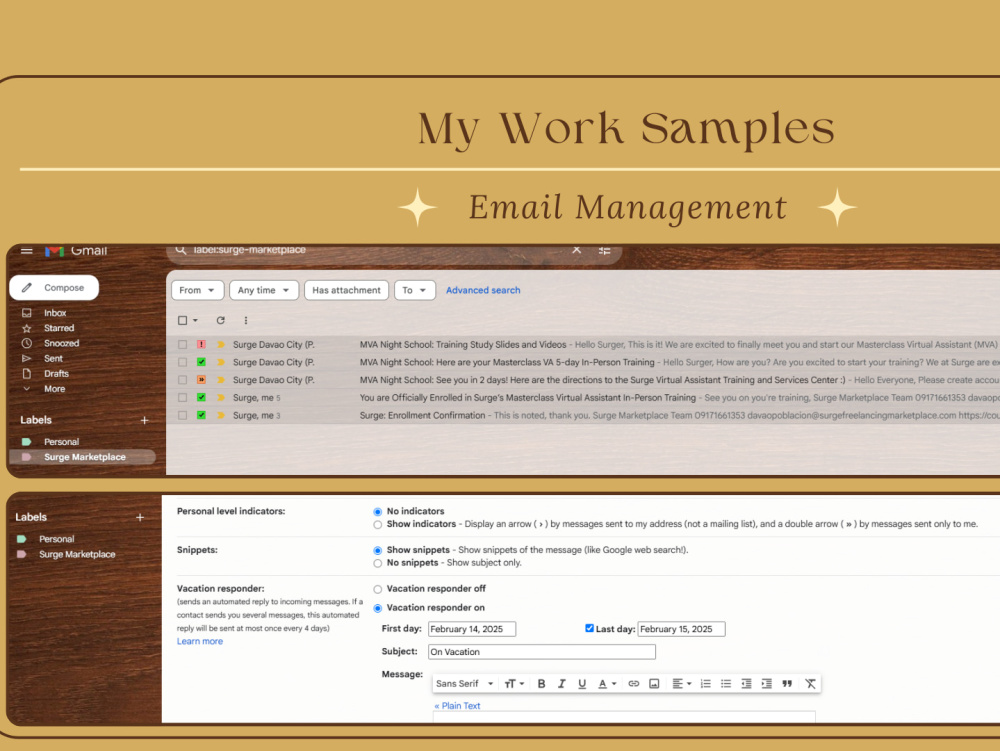Open the Advanced search link
This screenshot has height=751, width=1000.
pyautogui.click(x=483, y=290)
